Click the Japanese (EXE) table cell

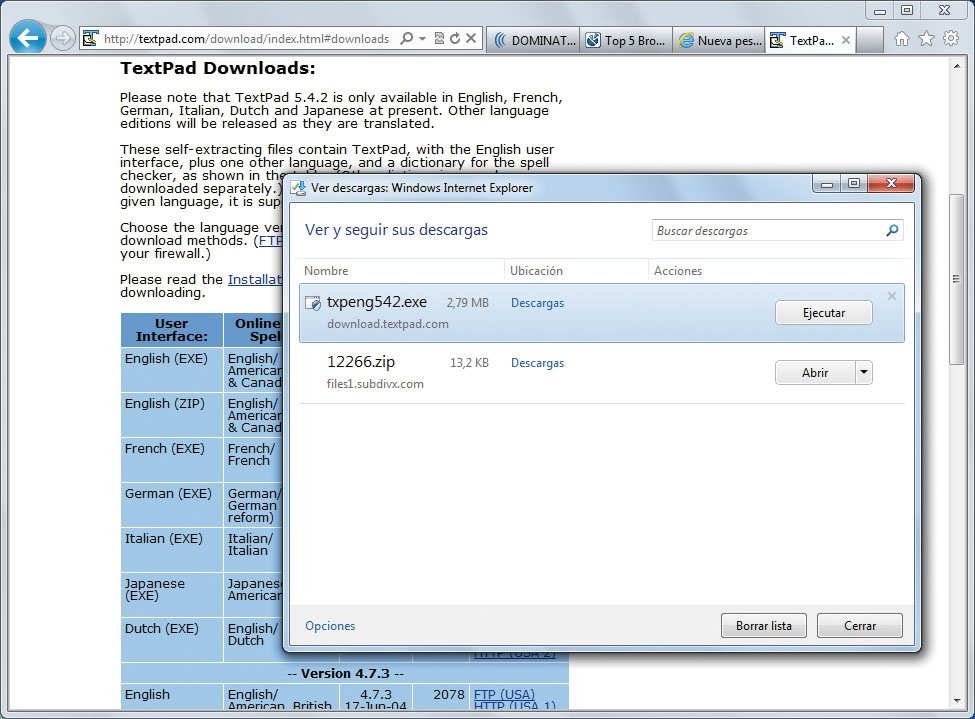click(172, 595)
